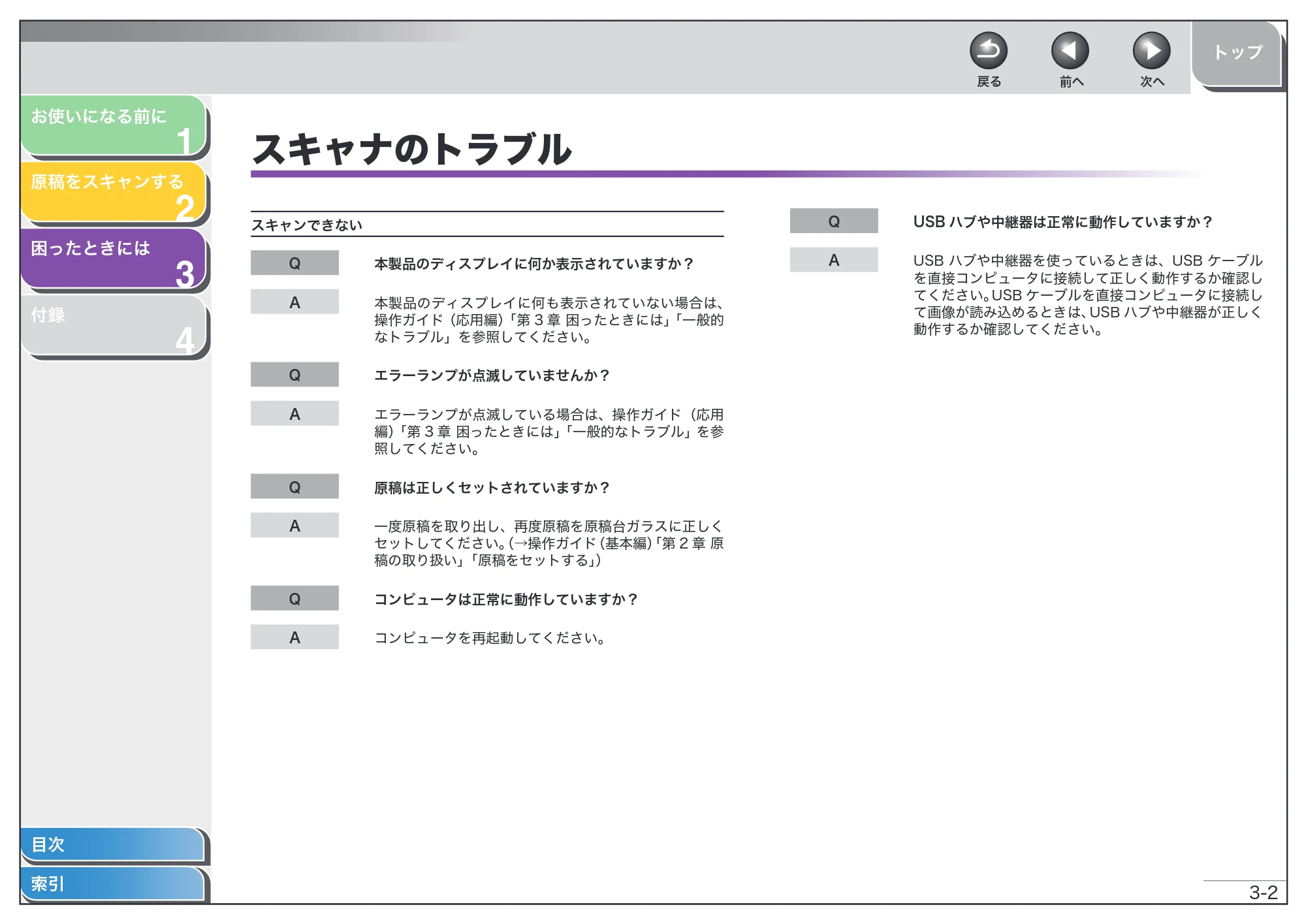The height and width of the screenshot is (924, 1306).
Task: Open the 目次 (contents) button
Action: [112, 844]
